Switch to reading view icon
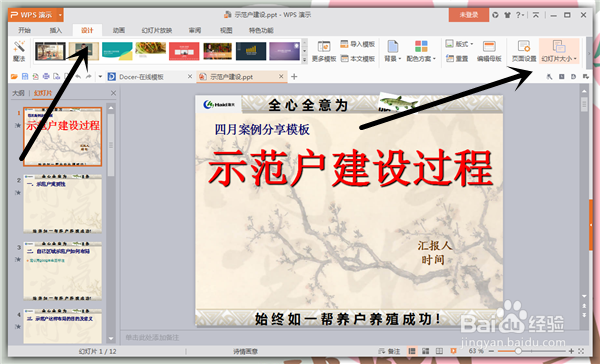Image resolution: width=600 pixels, height=364 pixels. [439, 351]
